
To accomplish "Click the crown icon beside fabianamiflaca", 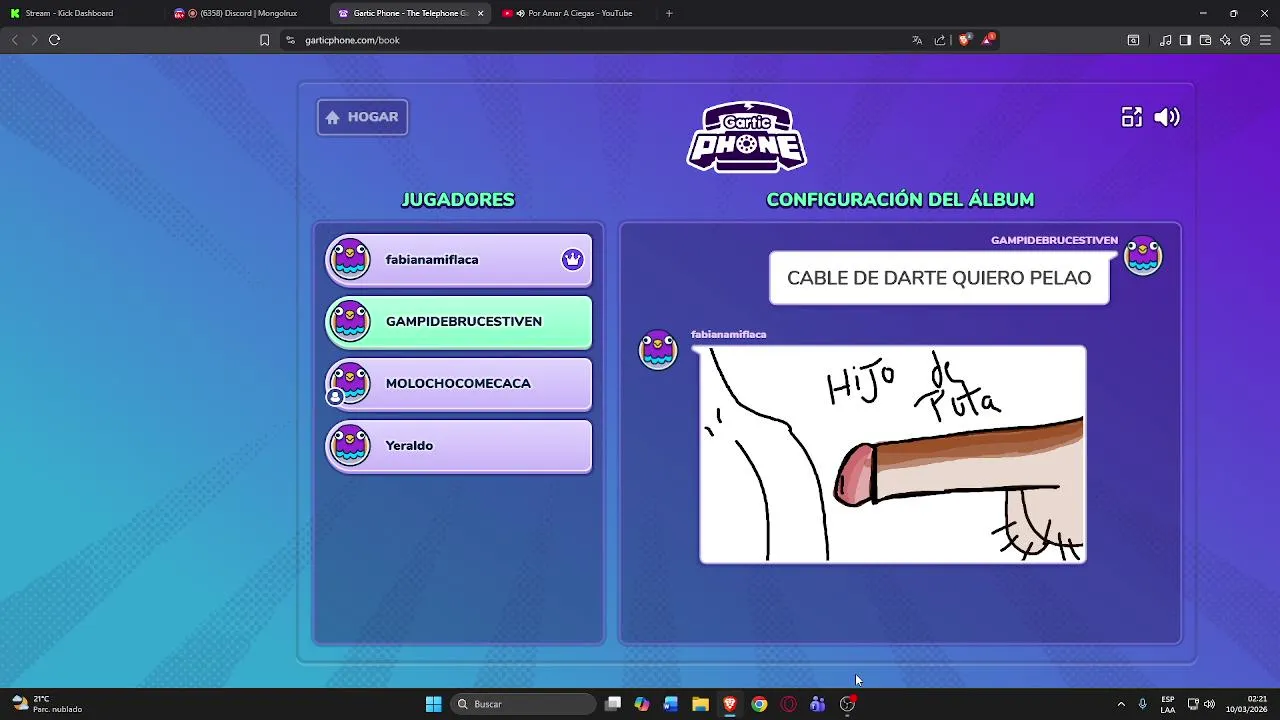I will tap(572, 260).
